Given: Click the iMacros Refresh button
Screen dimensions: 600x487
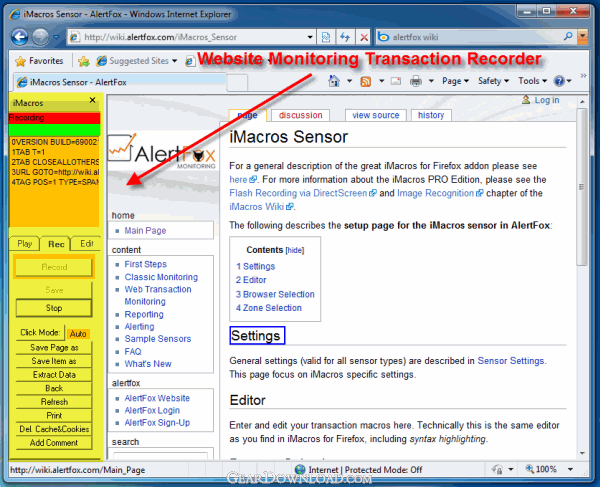Looking at the screenshot, I should pos(54,402).
